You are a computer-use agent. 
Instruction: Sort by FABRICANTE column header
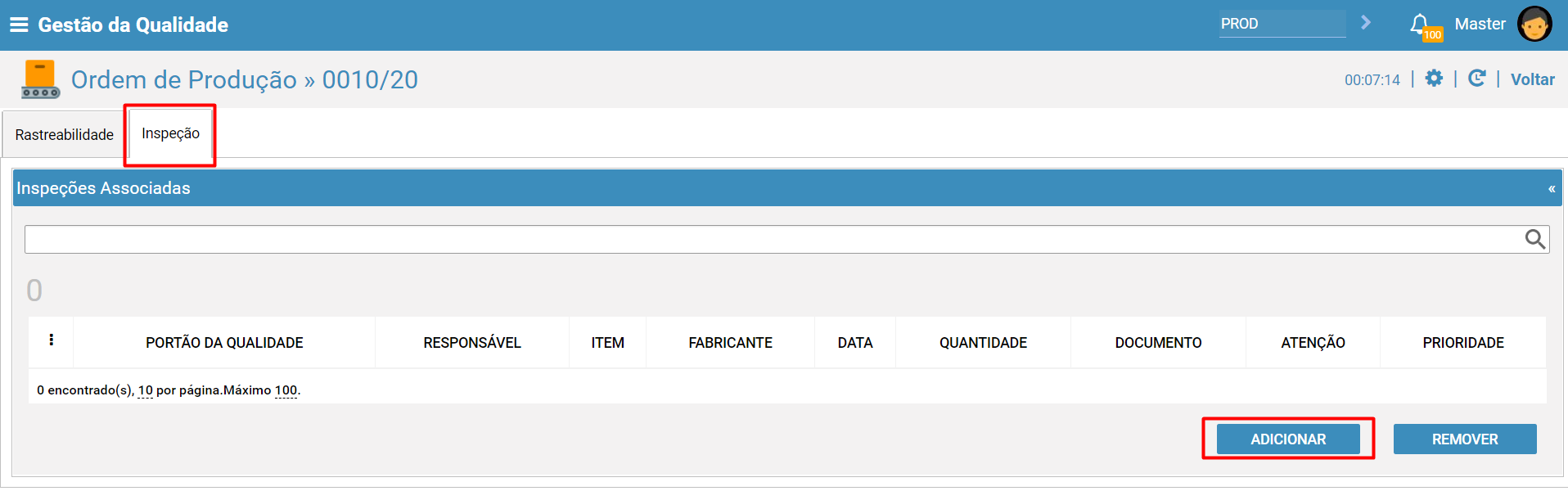click(730, 343)
